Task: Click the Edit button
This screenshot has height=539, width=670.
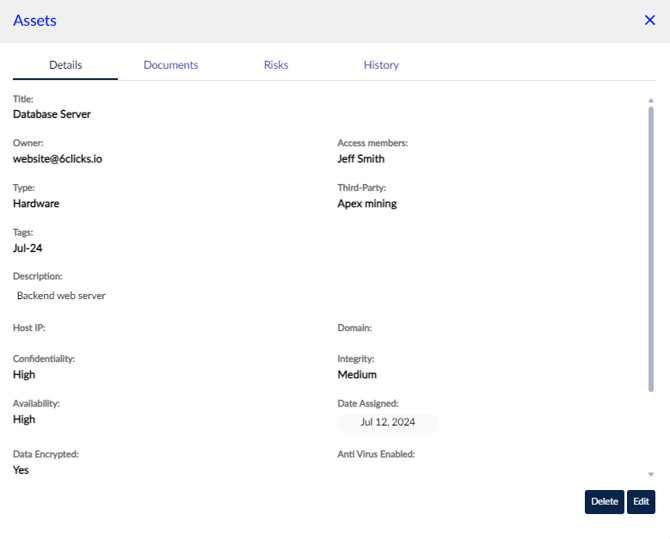Action: click(641, 501)
